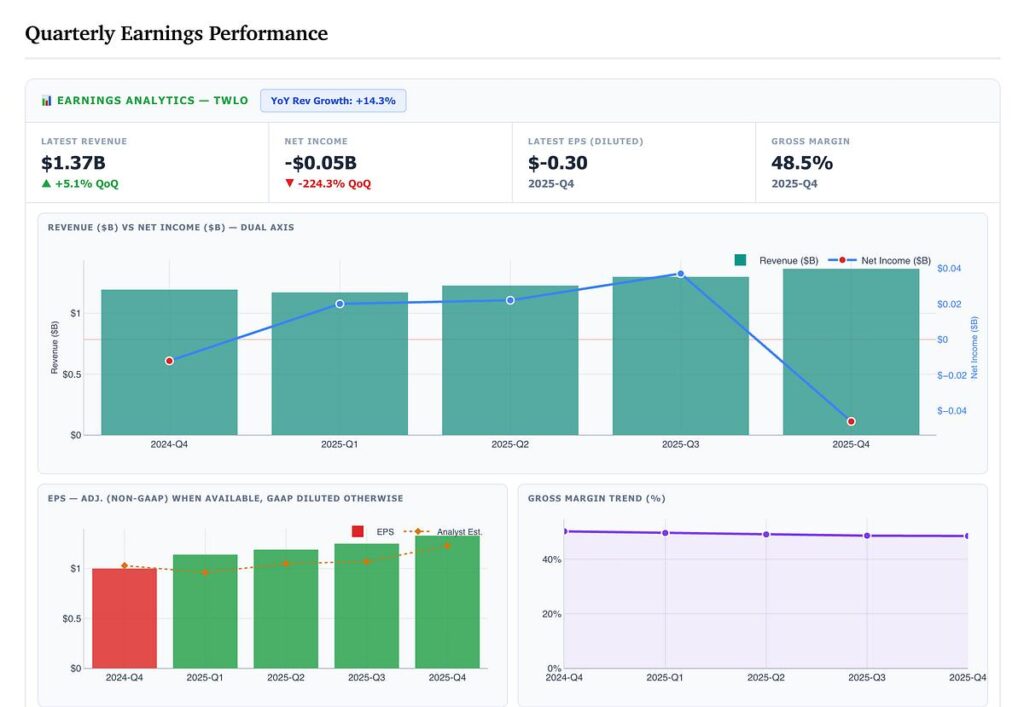
Task: Click the 2025-Q2 gross margin point
Action: tap(766, 534)
